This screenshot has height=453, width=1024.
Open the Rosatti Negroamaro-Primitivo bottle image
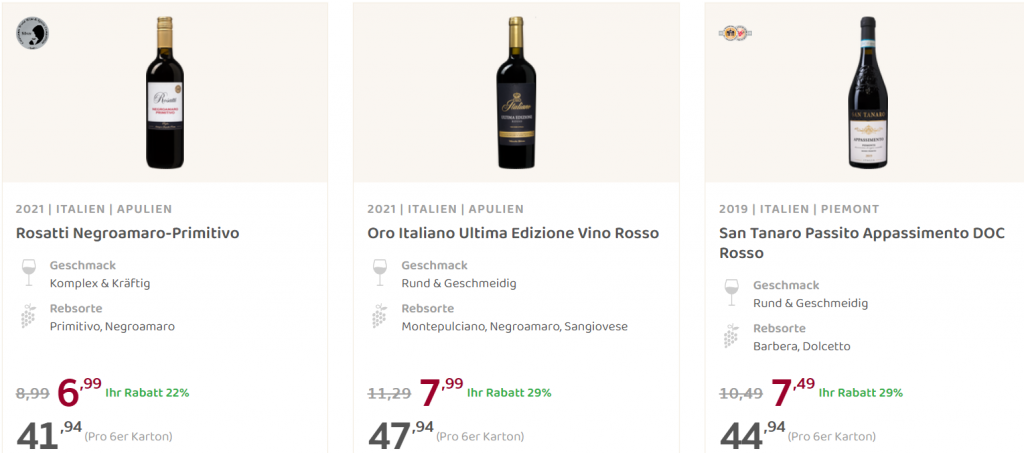click(x=164, y=92)
